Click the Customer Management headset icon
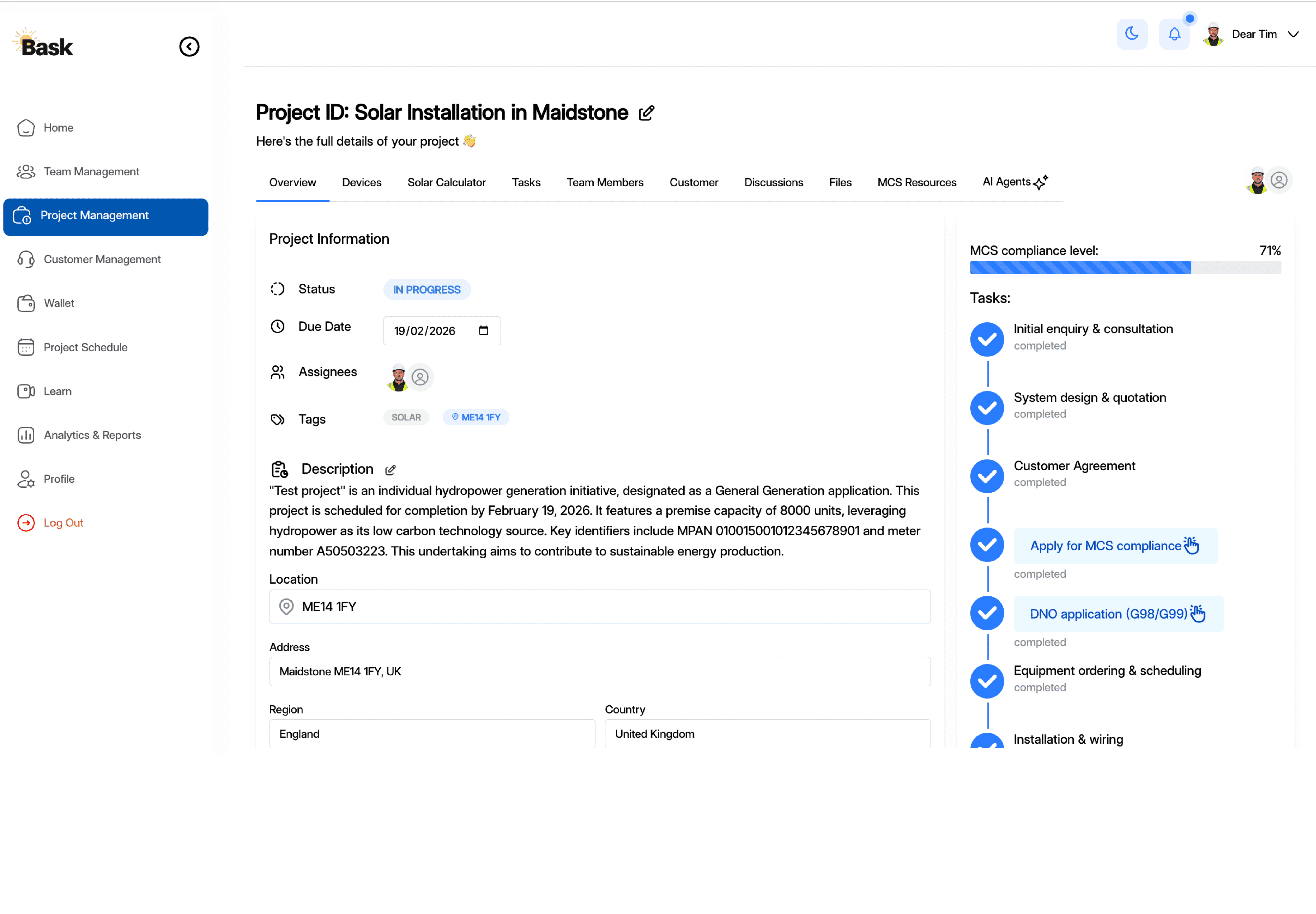The height and width of the screenshot is (914, 1316). click(26, 259)
